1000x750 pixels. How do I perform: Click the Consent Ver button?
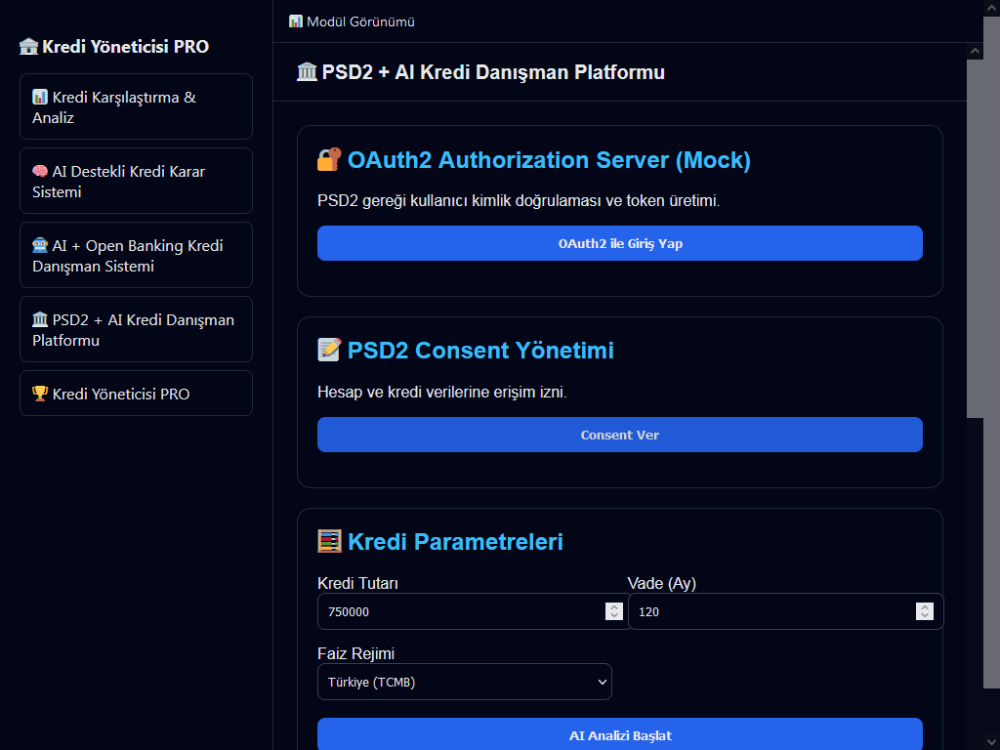(620, 434)
